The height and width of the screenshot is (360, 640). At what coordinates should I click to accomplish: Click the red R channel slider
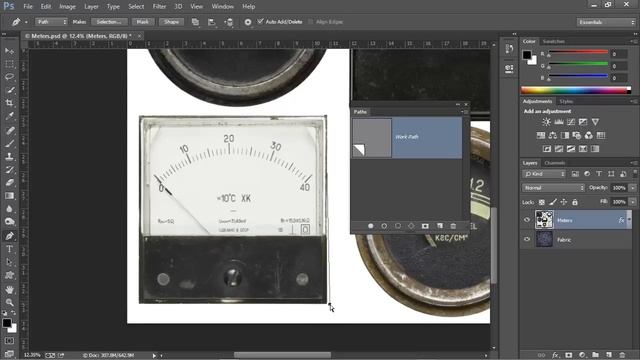tap(578, 53)
